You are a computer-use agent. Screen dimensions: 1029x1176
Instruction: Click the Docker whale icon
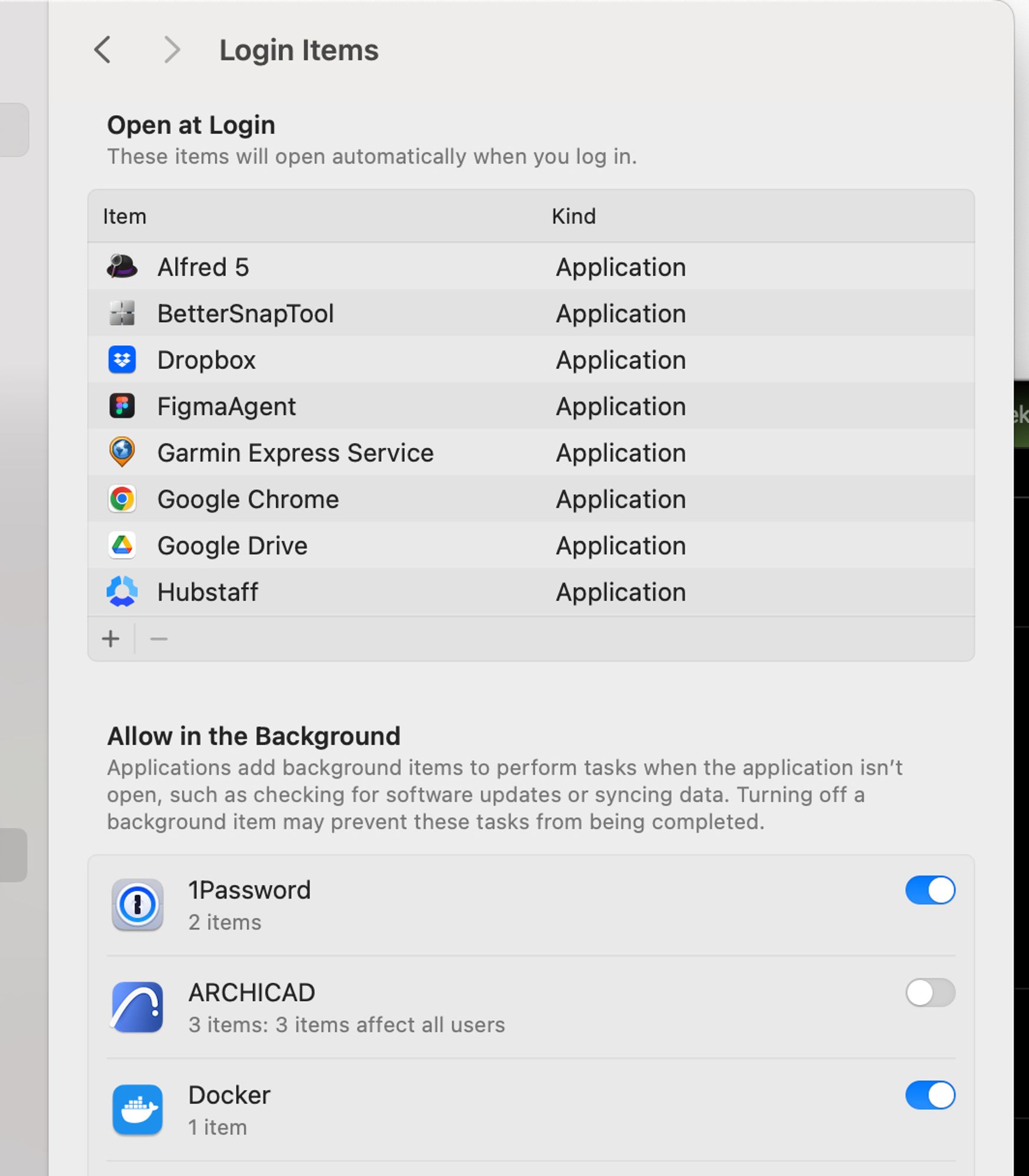click(x=138, y=1110)
